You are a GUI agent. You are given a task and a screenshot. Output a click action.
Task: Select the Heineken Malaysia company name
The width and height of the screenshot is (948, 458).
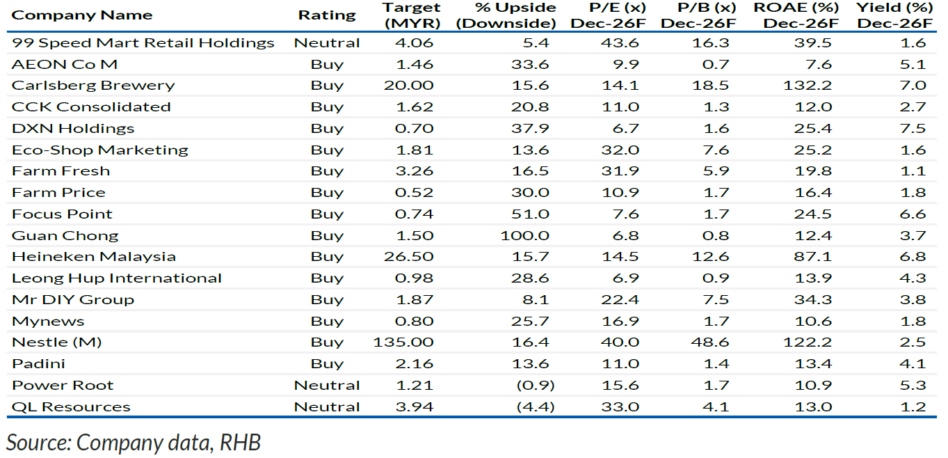[x=94, y=257]
